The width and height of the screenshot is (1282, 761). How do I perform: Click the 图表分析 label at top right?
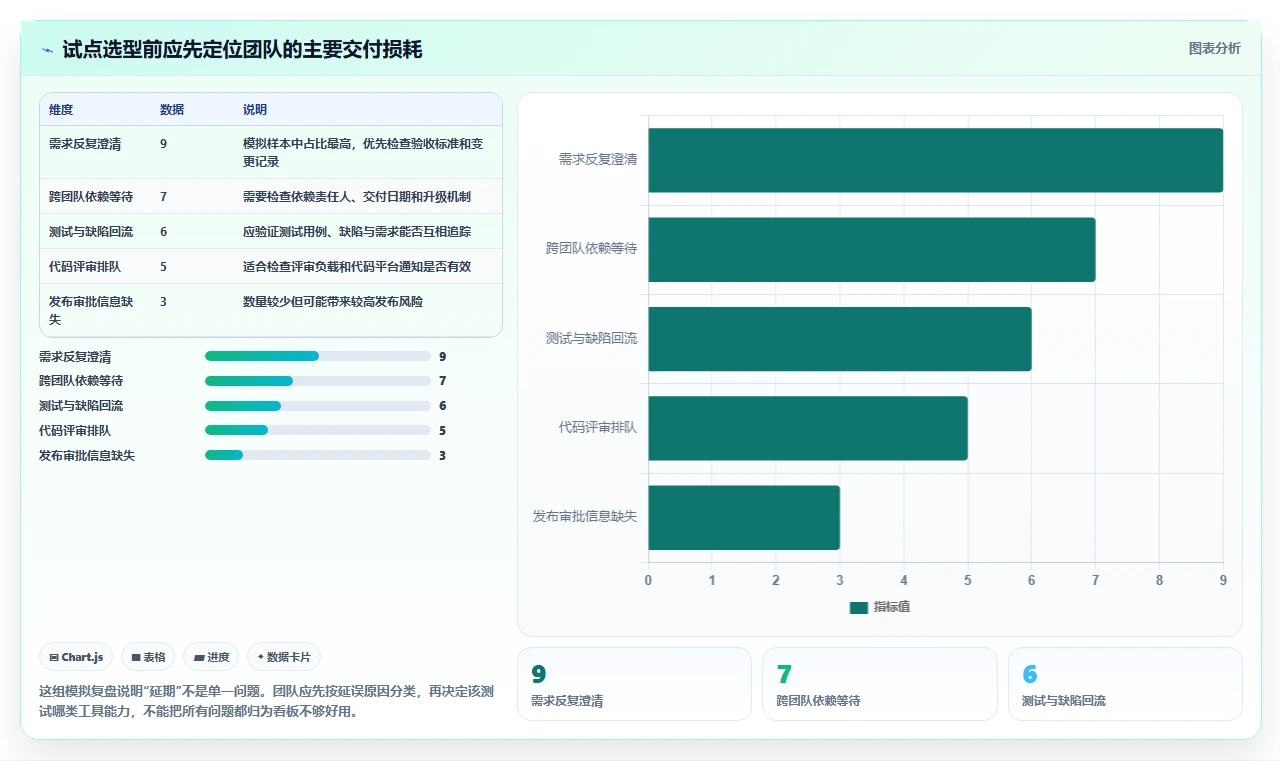point(1214,48)
